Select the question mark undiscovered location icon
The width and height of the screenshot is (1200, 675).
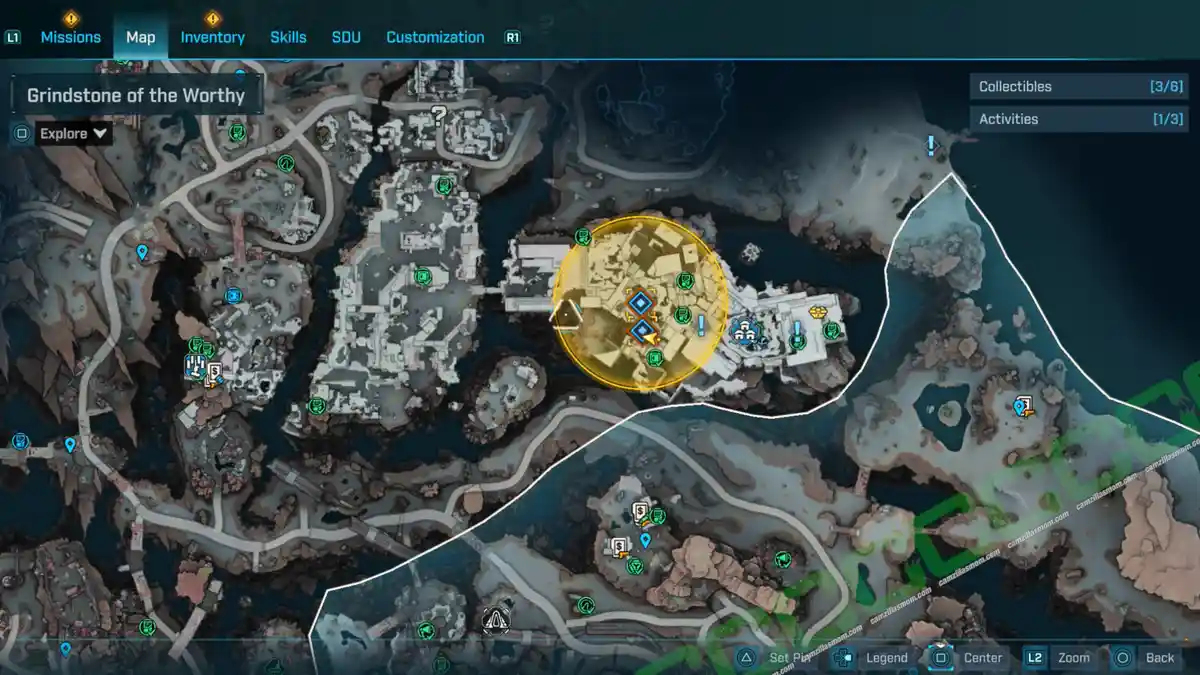(437, 113)
